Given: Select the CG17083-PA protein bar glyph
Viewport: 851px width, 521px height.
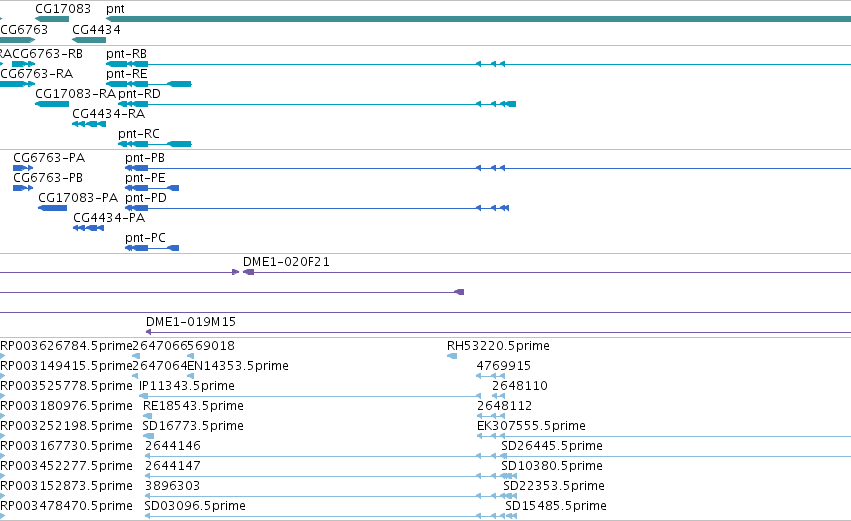Looking at the screenshot, I should point(53,208).
